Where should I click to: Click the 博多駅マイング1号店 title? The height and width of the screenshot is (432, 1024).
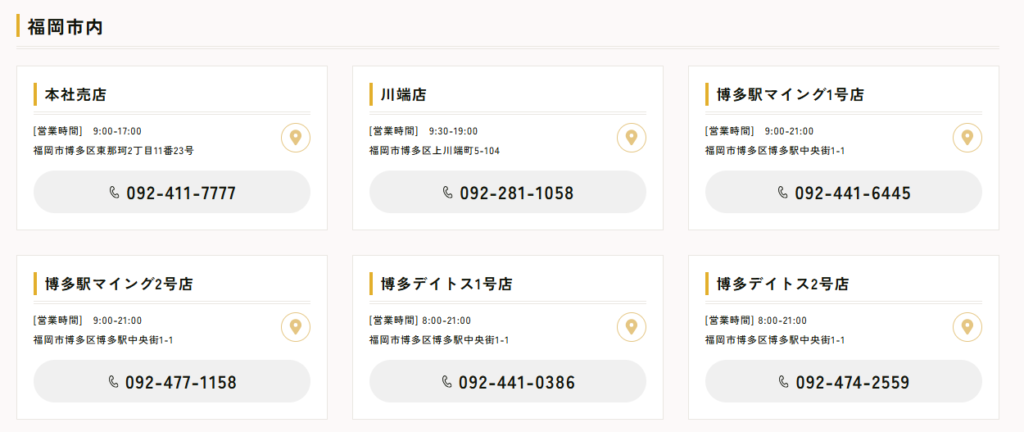[x=790, y=95]
